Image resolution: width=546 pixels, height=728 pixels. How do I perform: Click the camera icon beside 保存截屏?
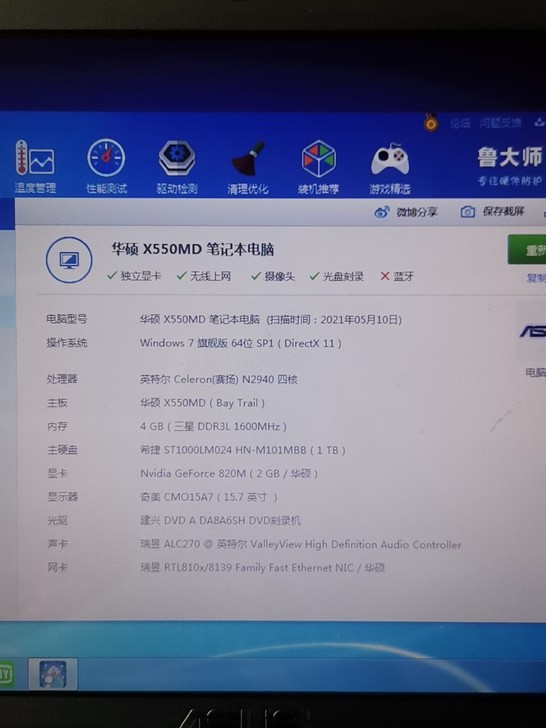468,212
